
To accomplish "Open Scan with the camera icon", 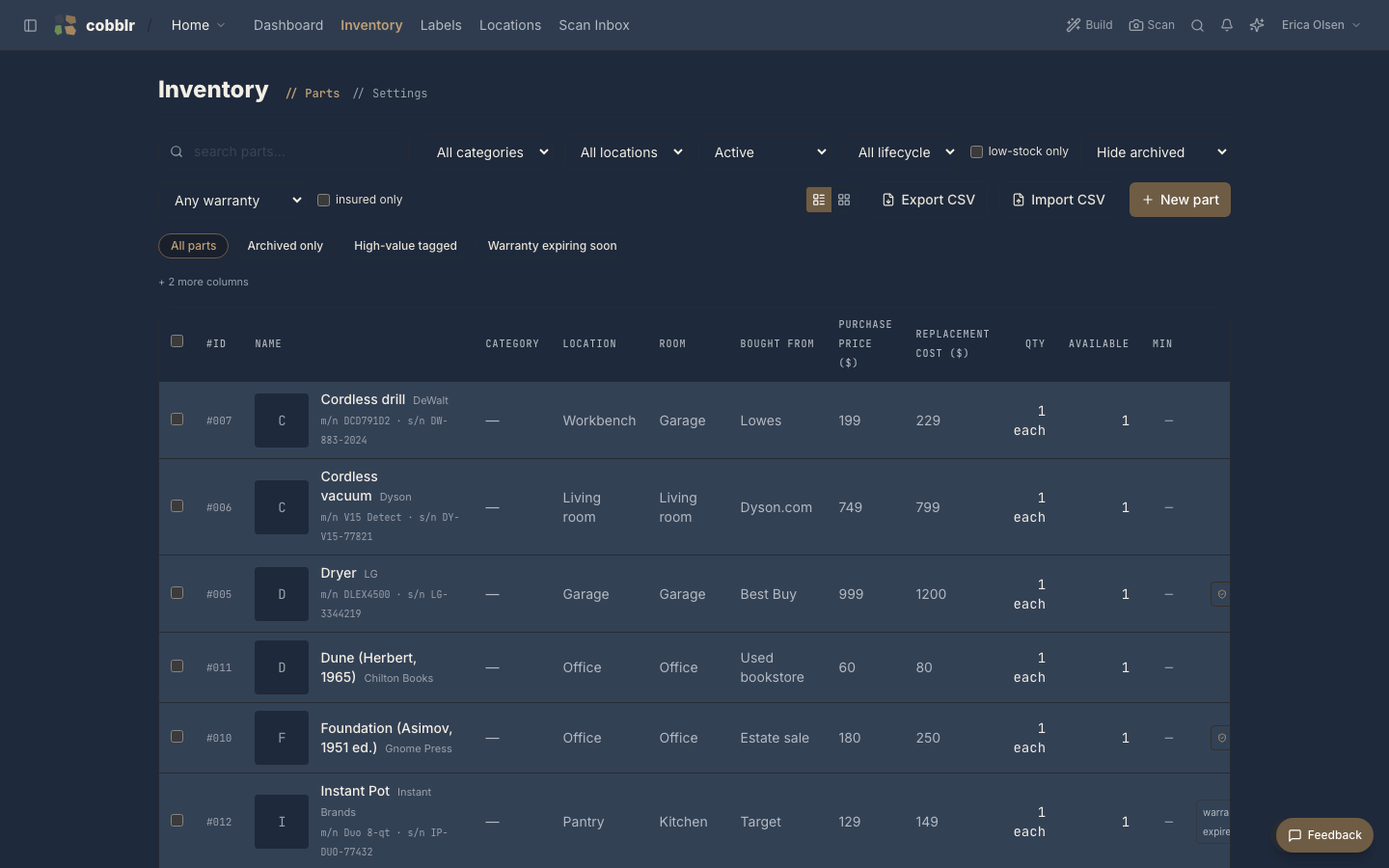I will (x=1152, y=25).
